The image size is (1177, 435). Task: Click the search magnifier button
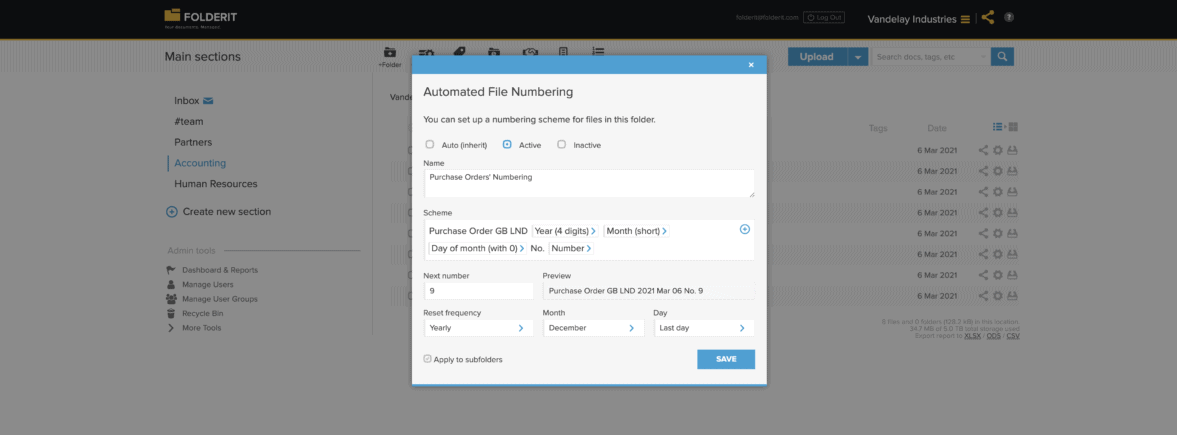(x=1002, y=57)
